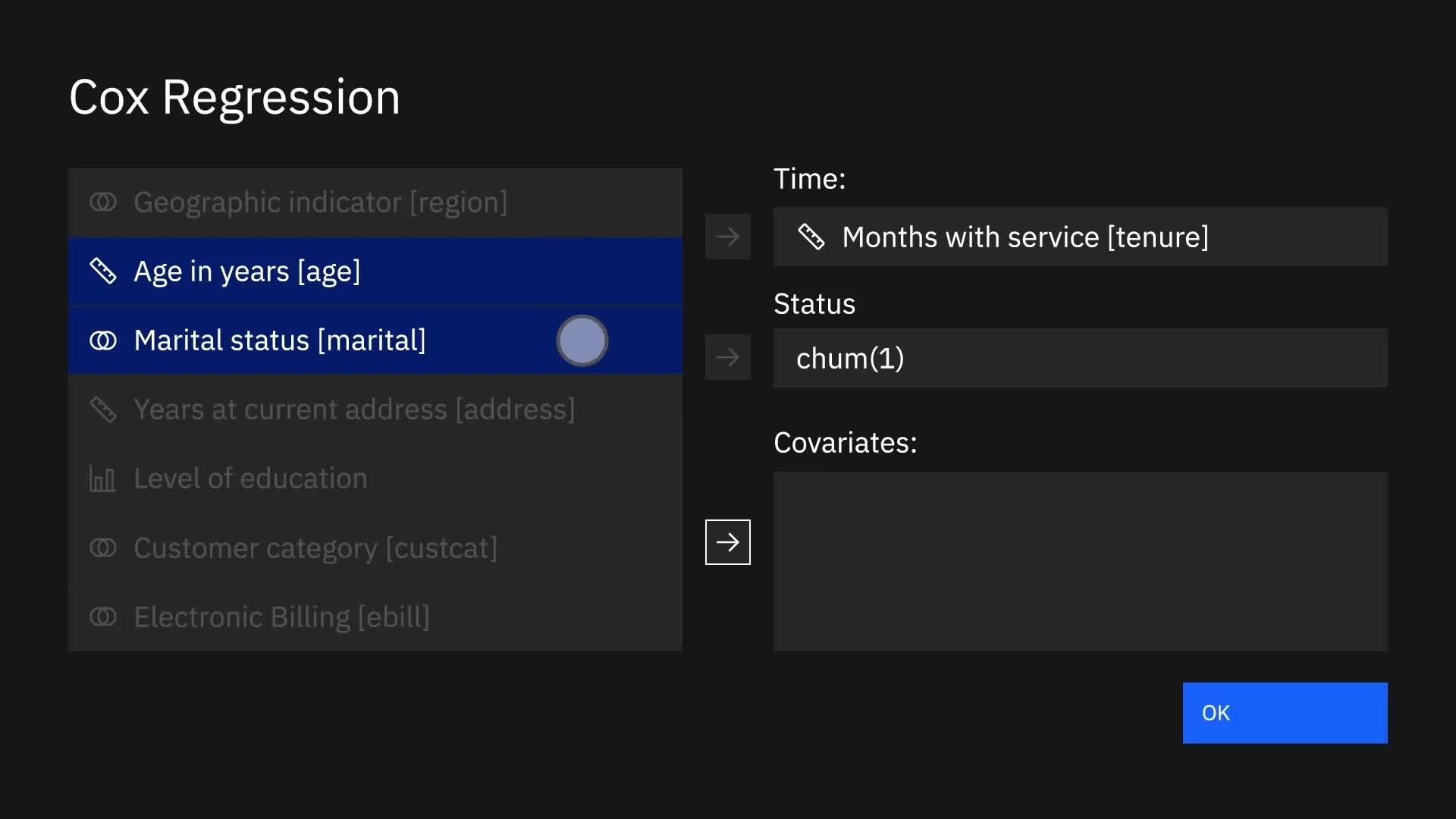The height and width of the screenshot is (819, 1456).
Task: Click the arrow button next to Status field
Action: [727, 357]
